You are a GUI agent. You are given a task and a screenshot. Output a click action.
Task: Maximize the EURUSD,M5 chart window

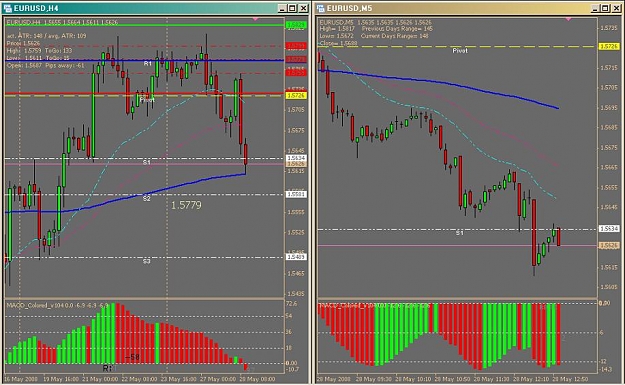pos(605,8)
